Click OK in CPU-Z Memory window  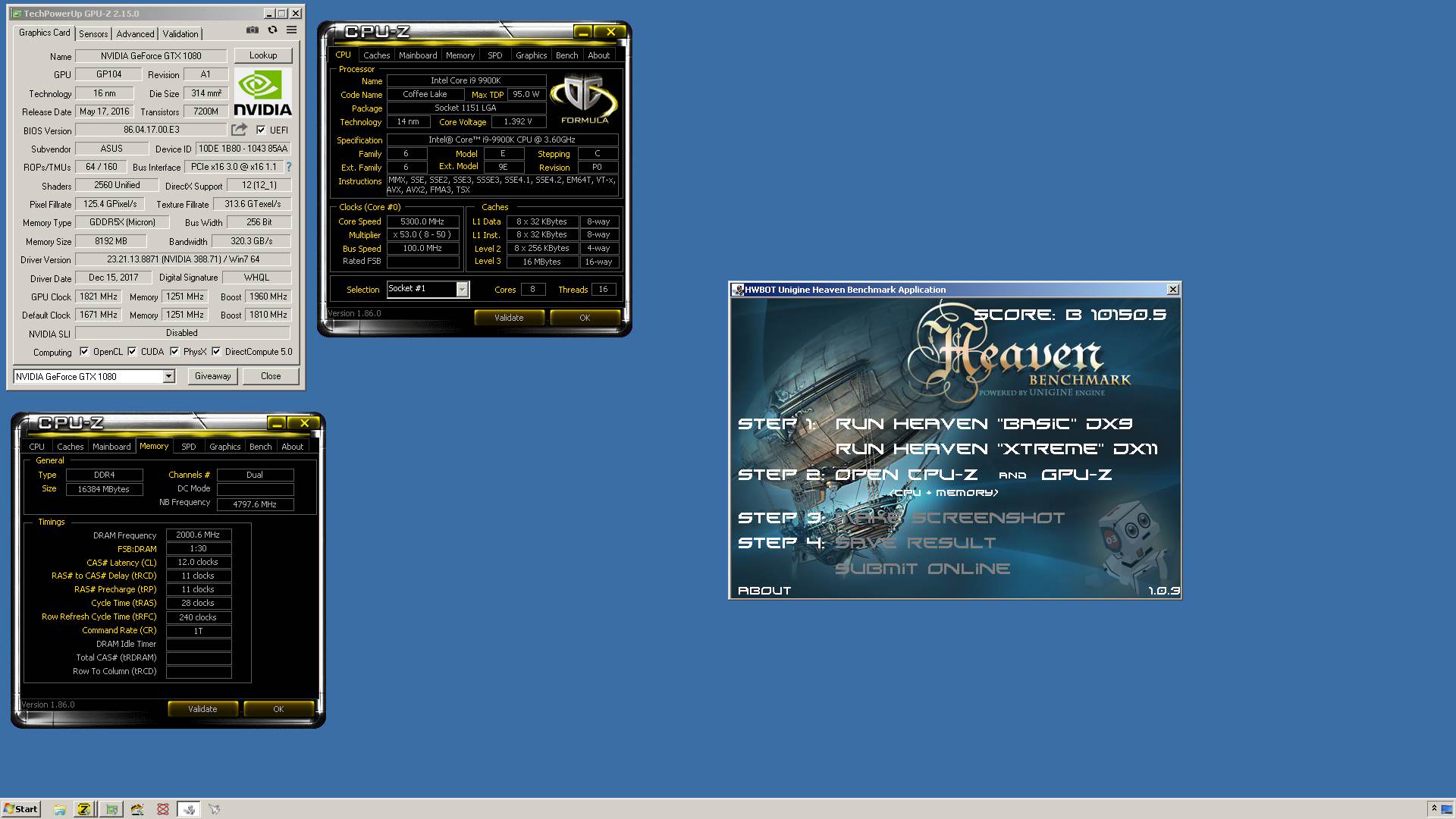[x=278, y=709]
